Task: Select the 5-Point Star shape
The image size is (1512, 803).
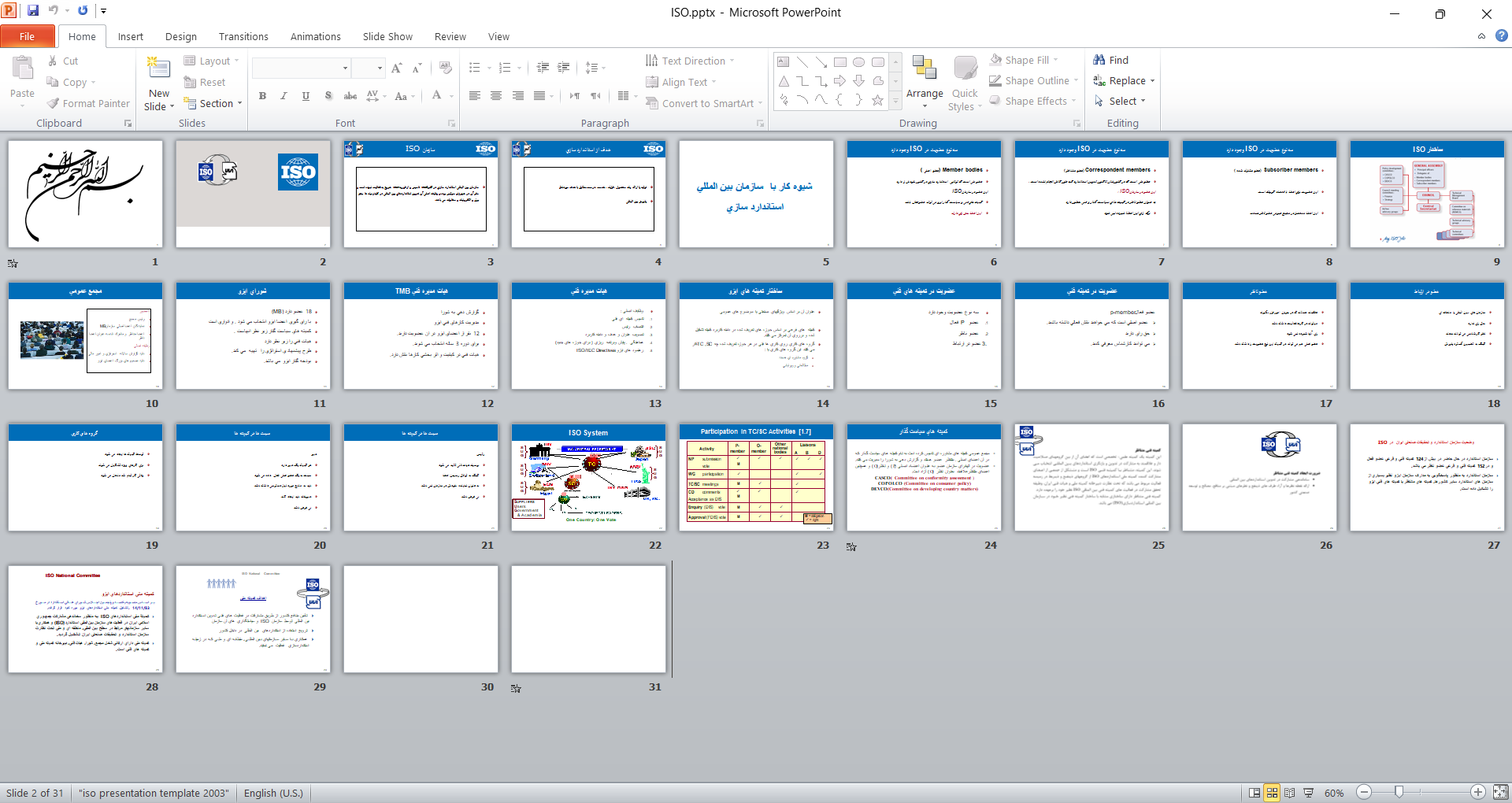Action: (878, 100)
